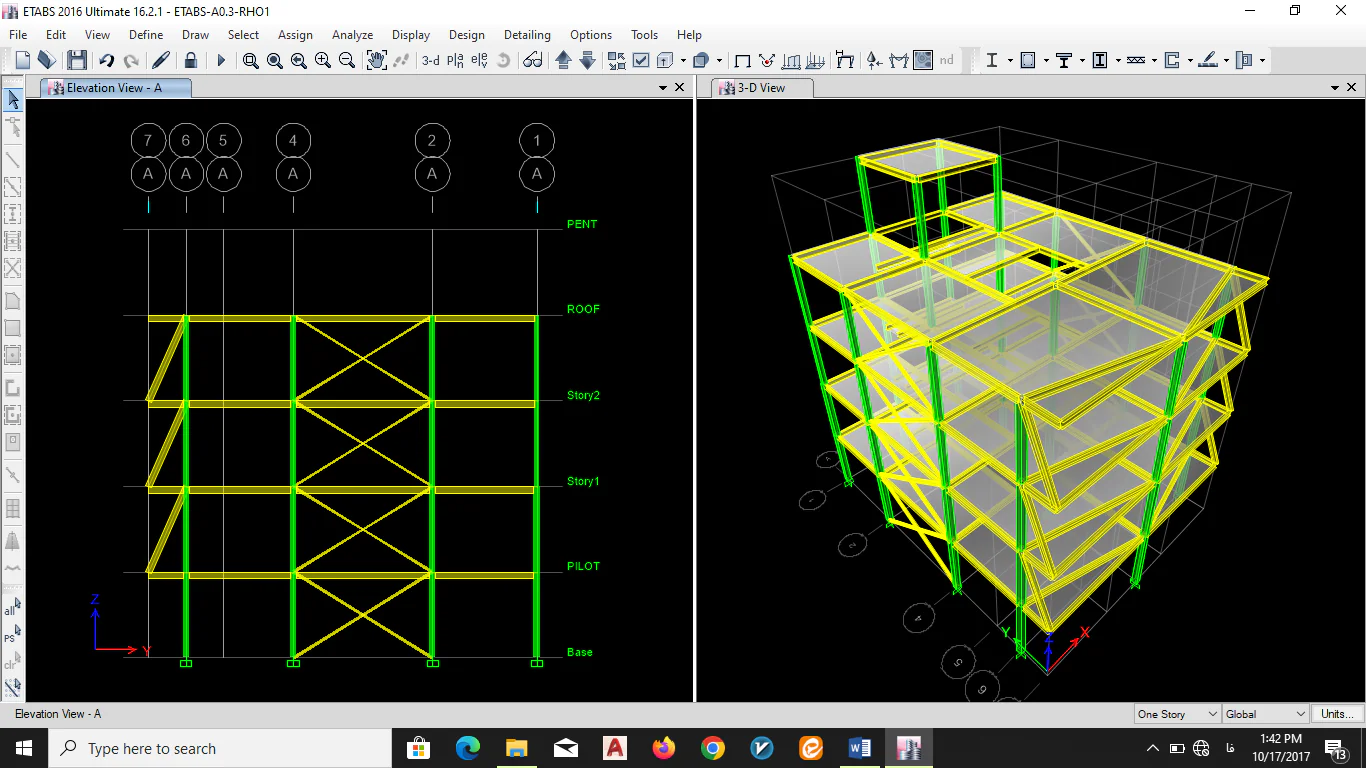Expand the Elevation View window list arrow
The height and width of the screenshot is (768, 1366).
[662, 88]
